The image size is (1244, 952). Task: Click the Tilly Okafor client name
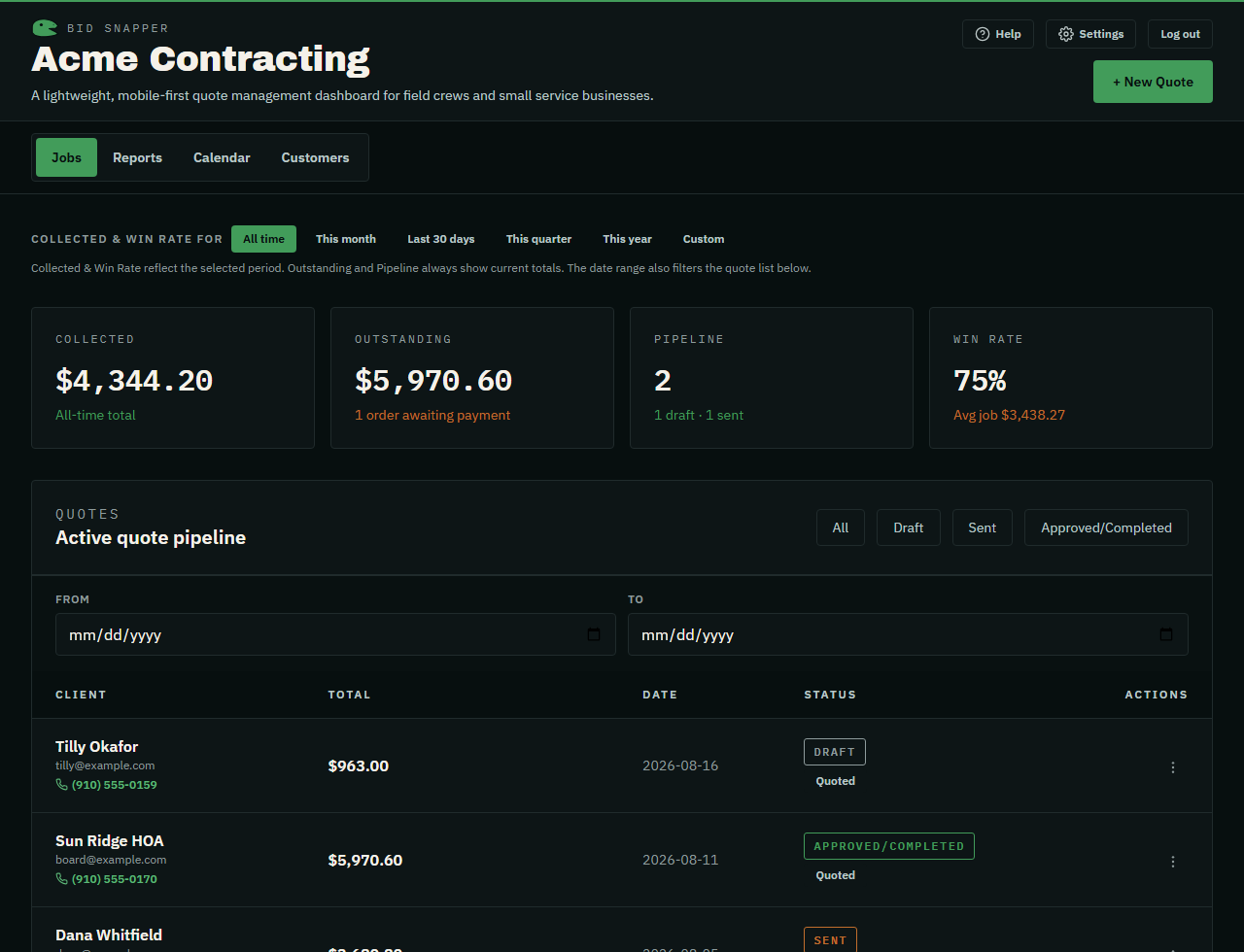[96, 746]
